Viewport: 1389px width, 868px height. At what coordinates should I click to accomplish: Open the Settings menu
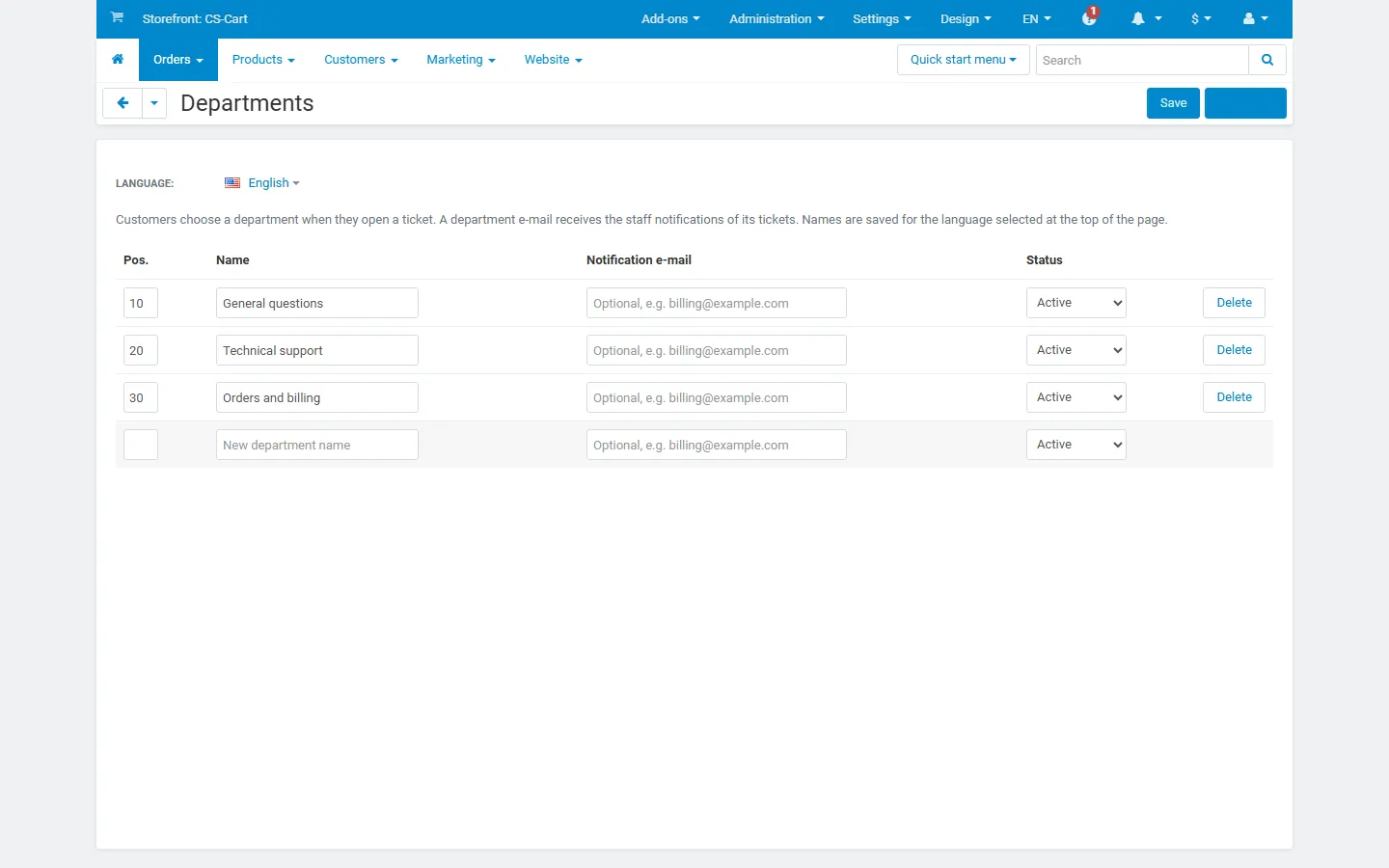point(882,18)
